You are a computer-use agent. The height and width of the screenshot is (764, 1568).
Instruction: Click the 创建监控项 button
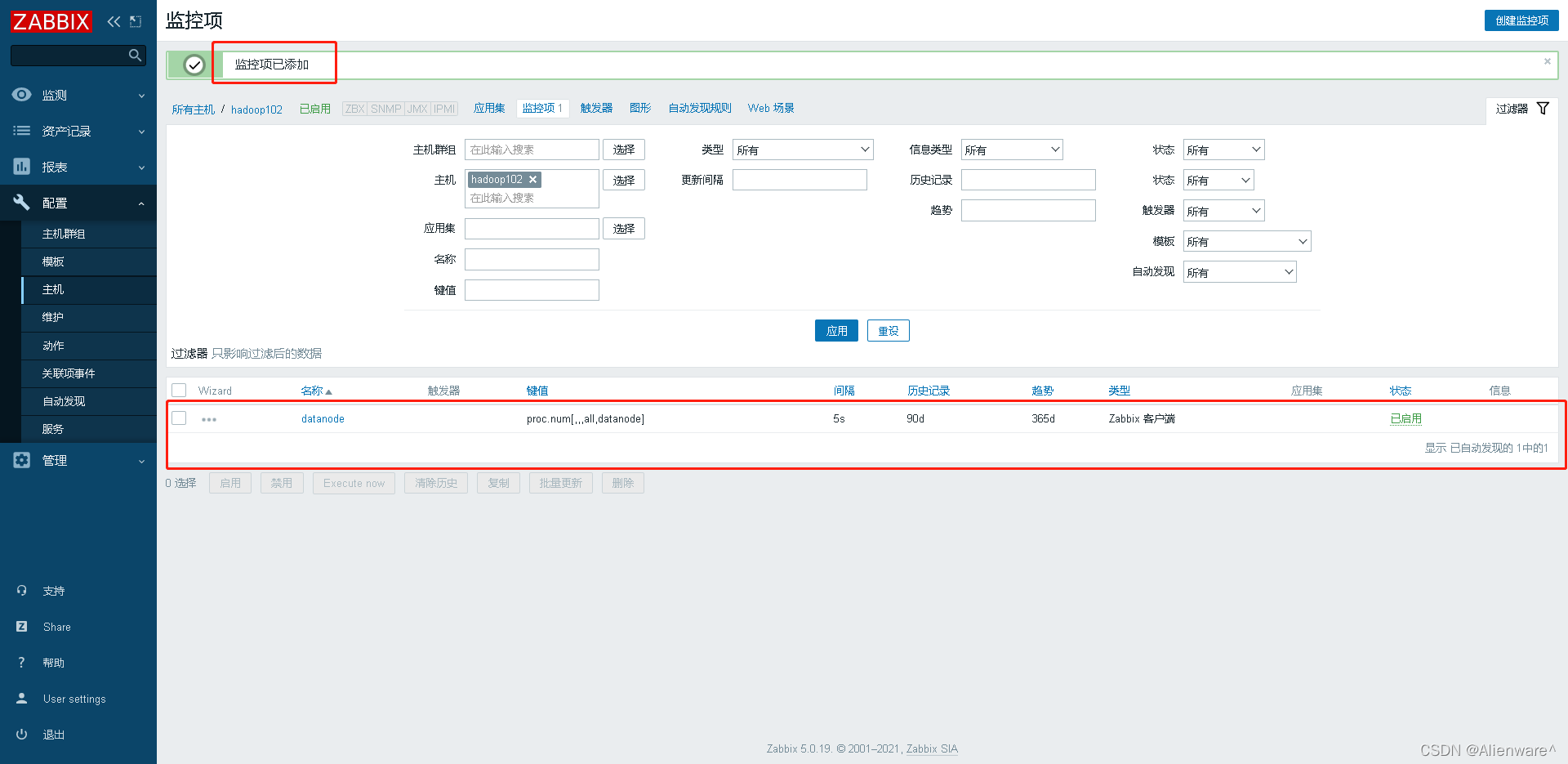pos(1521,20)
